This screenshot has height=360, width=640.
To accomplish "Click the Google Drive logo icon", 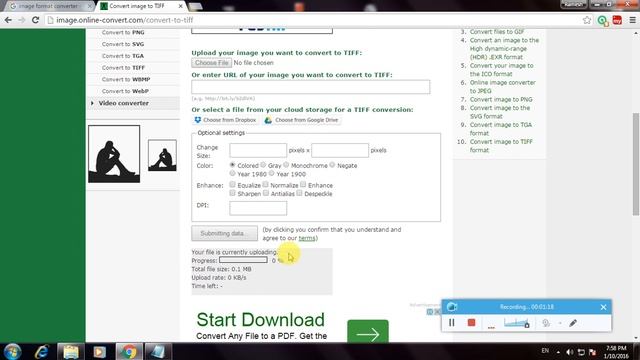I will tap(268, 120).
